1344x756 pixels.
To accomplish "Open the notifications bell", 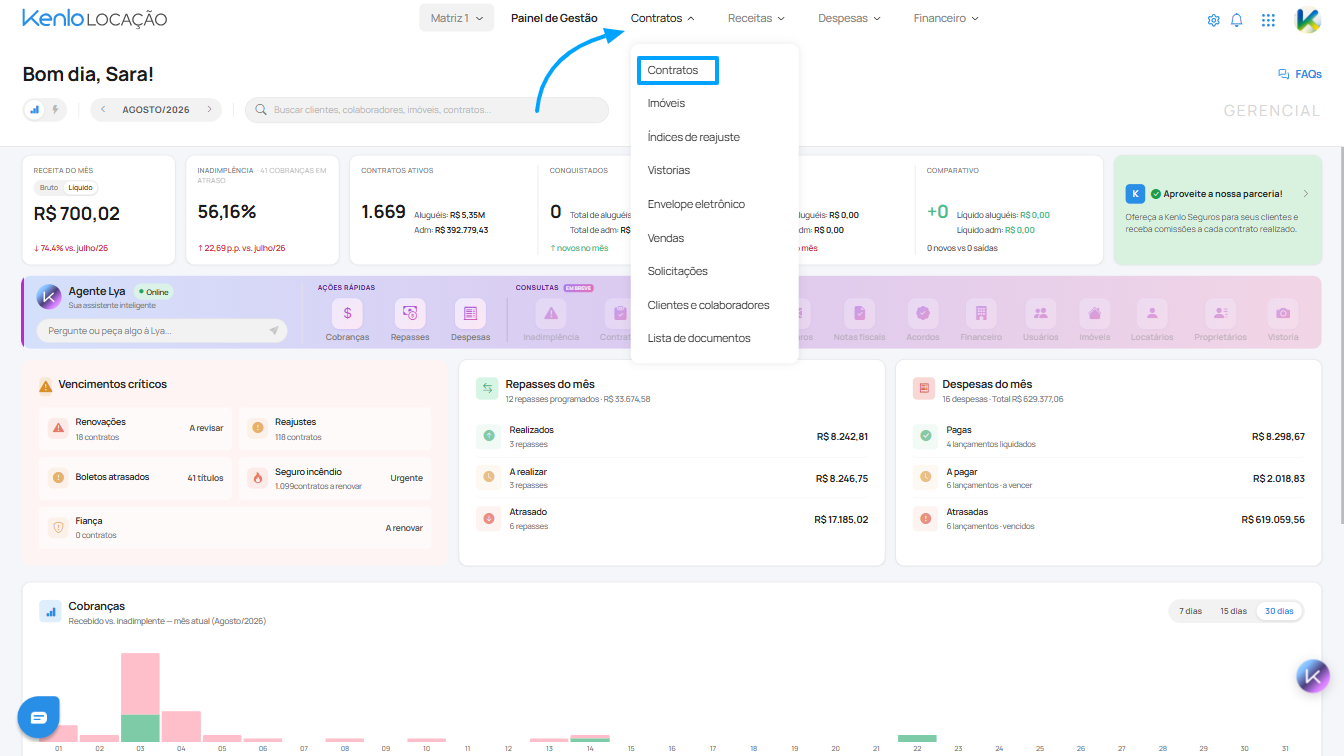I will pyautogui.click(x=1237, y=19).
